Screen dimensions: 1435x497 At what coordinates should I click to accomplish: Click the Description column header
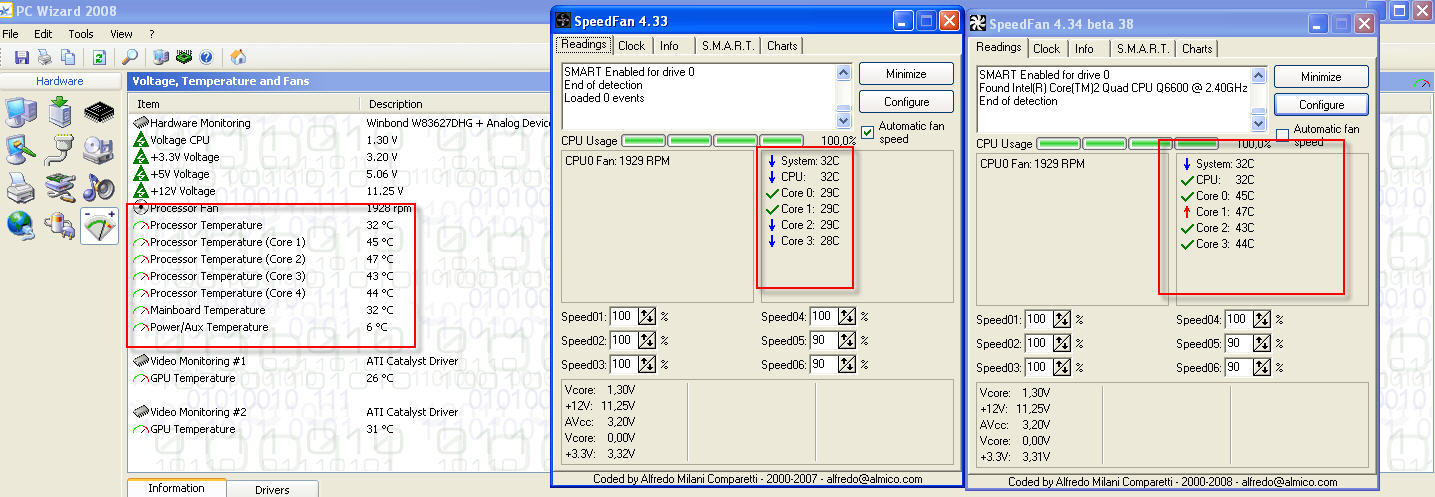[455, 104]
